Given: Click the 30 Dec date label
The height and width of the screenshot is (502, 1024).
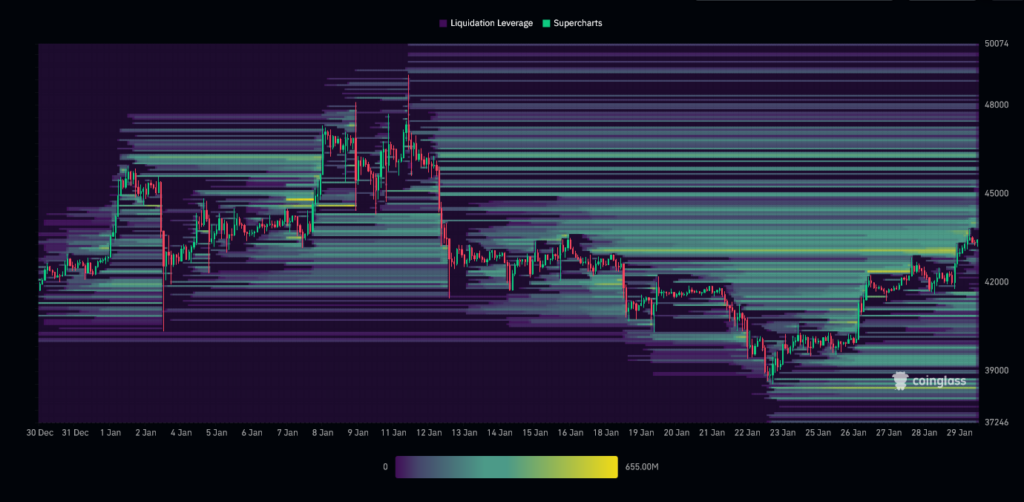Looking at the screenshot, I should pos(40,432).
